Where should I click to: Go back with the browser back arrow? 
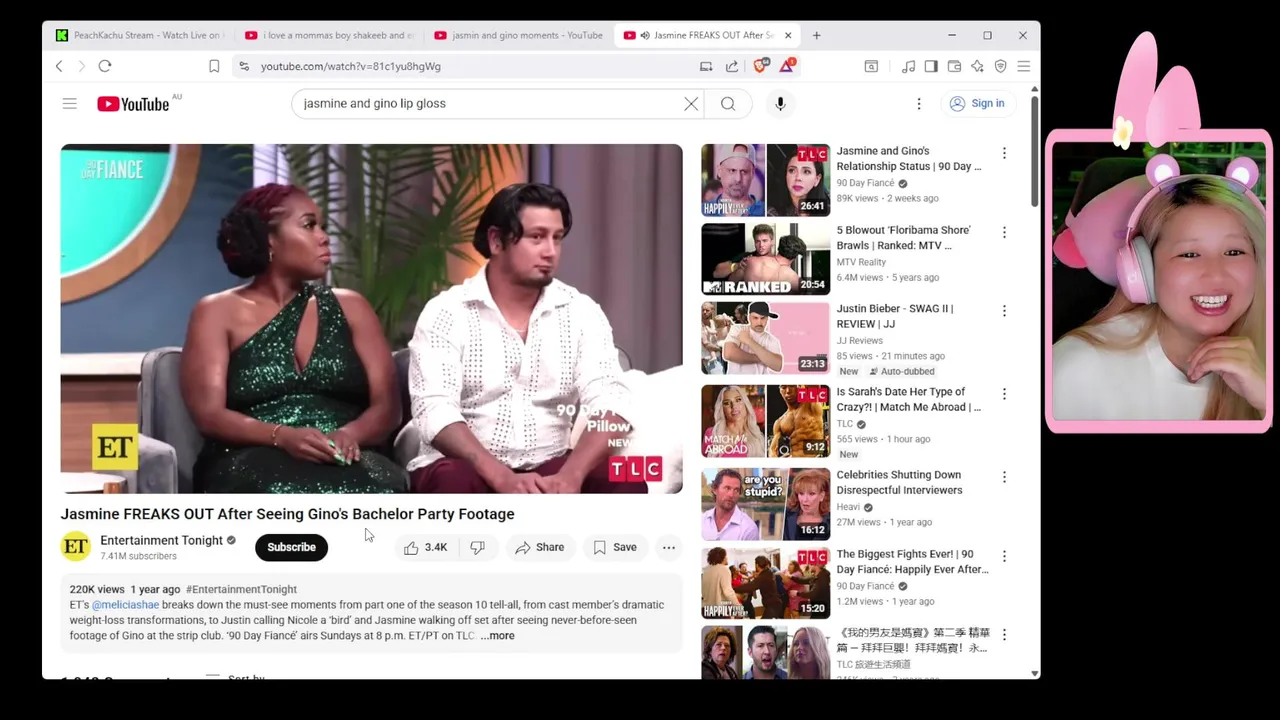click(59, 66)
